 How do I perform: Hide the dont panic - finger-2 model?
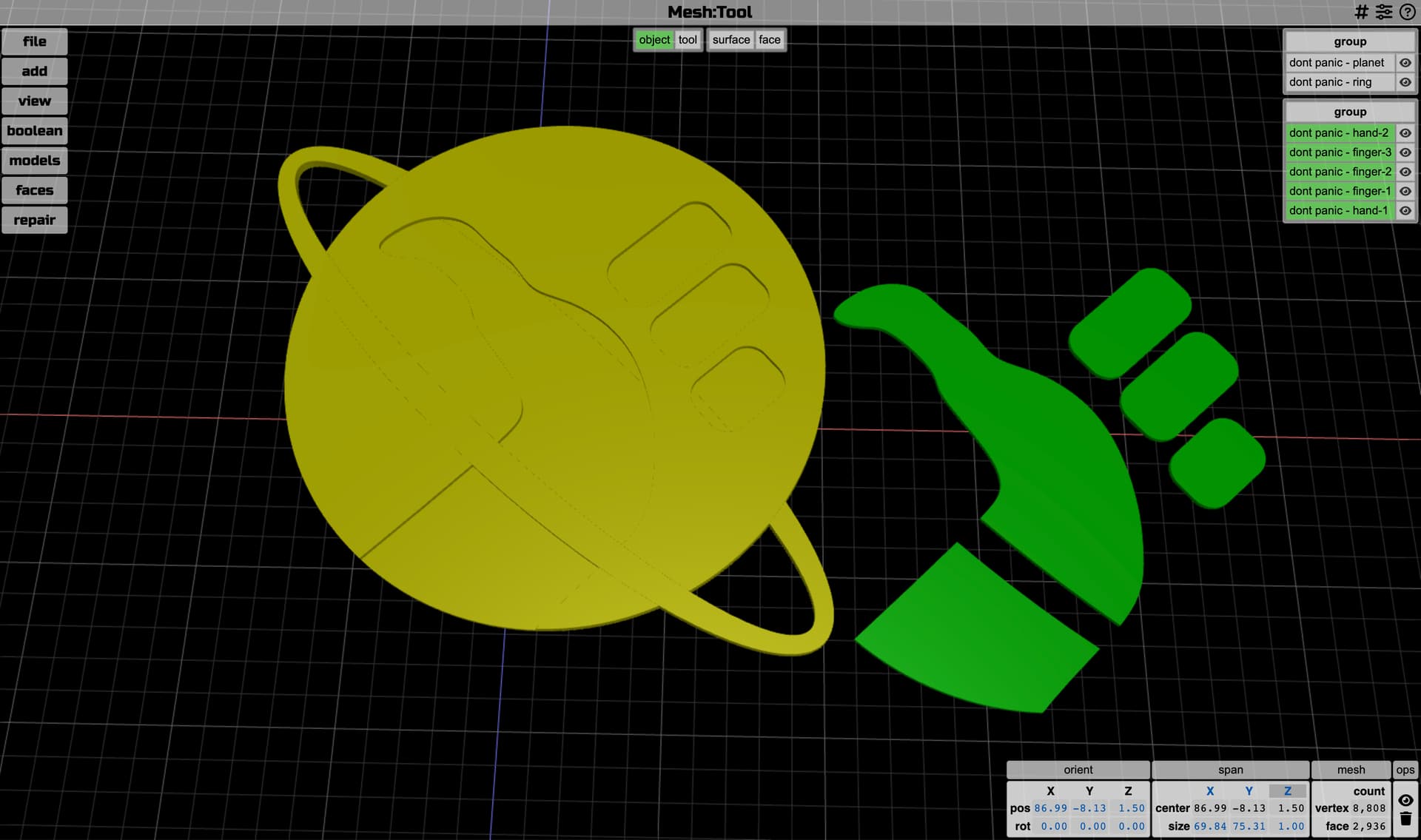pos(1405,172)
